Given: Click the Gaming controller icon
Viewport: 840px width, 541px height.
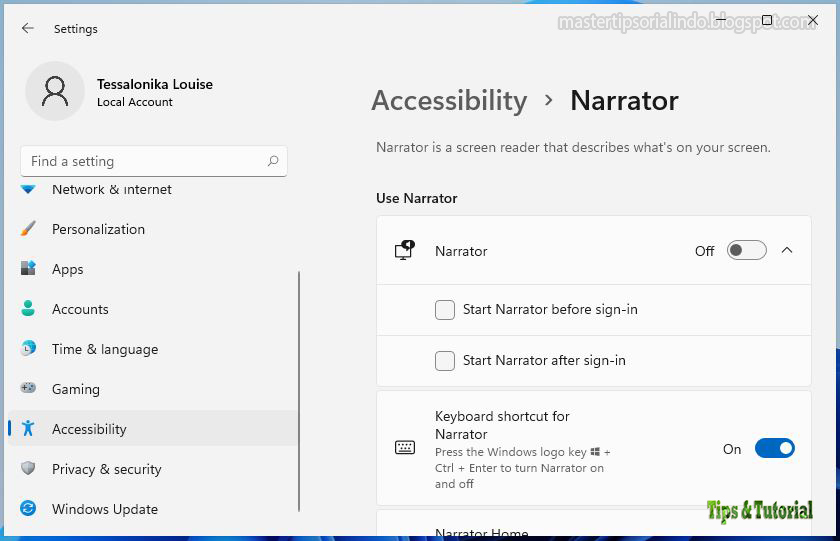Looking at the screenshot, I should click(x=28, y=389).
